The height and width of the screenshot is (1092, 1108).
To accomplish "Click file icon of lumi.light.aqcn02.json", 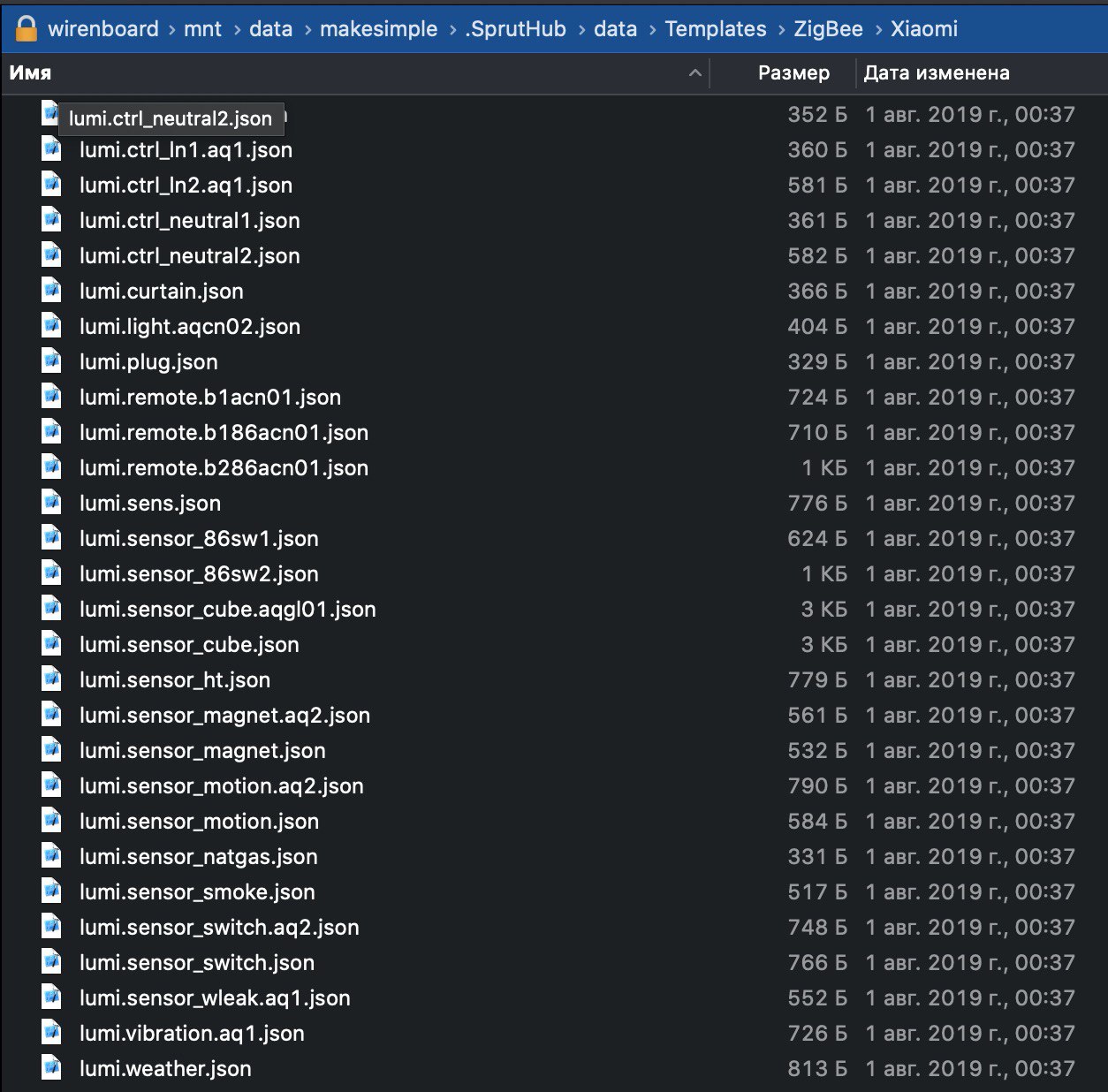I will (x=52, y=326).
